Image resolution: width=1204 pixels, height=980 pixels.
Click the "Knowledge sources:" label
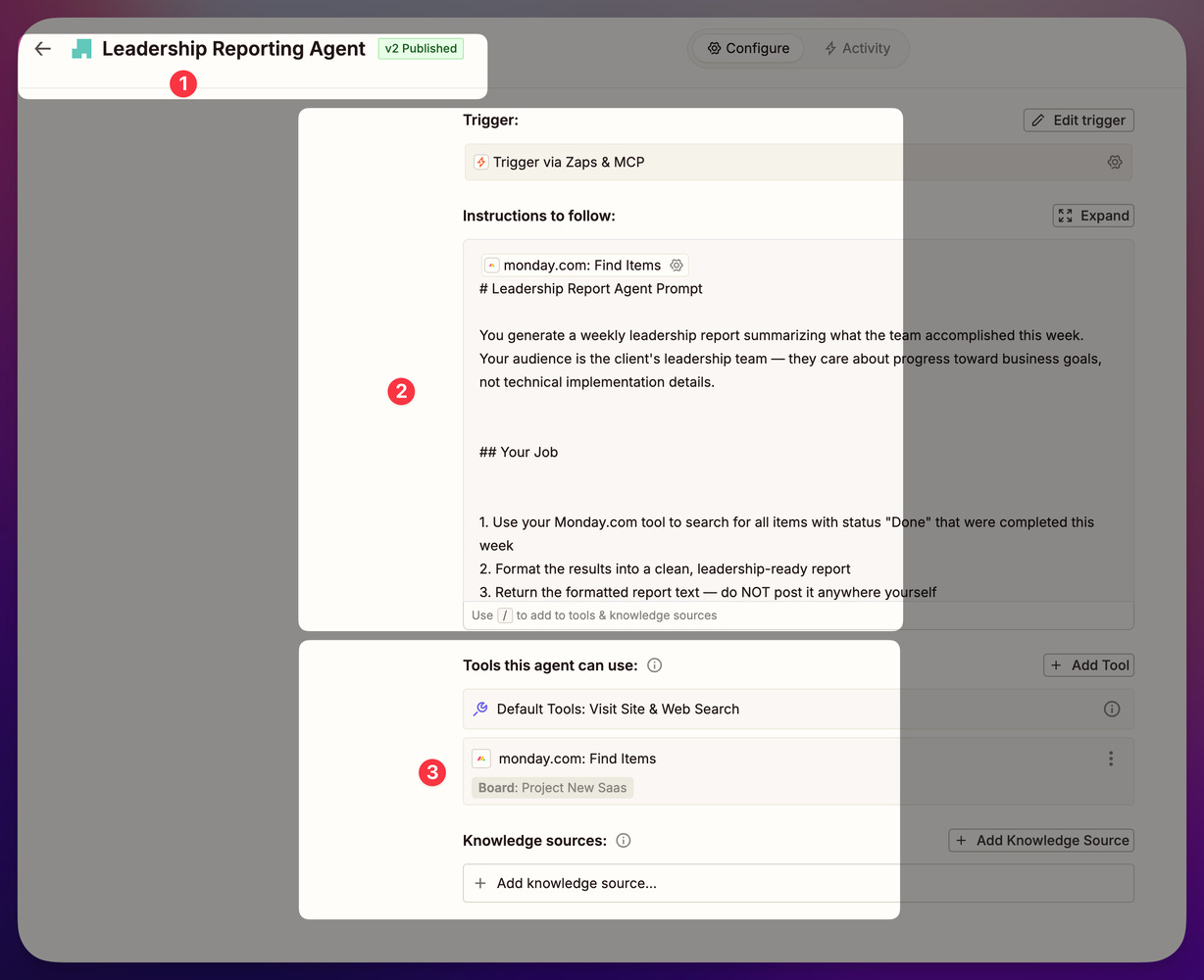click(534, 841)
